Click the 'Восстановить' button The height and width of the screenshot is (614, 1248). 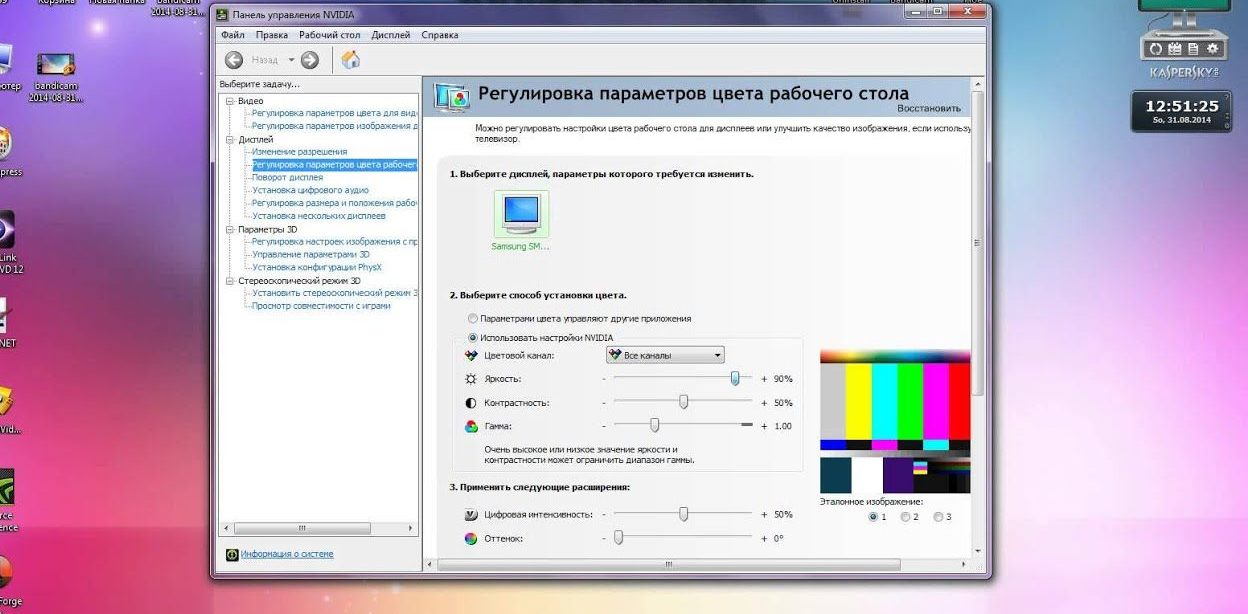coord(931,107)
